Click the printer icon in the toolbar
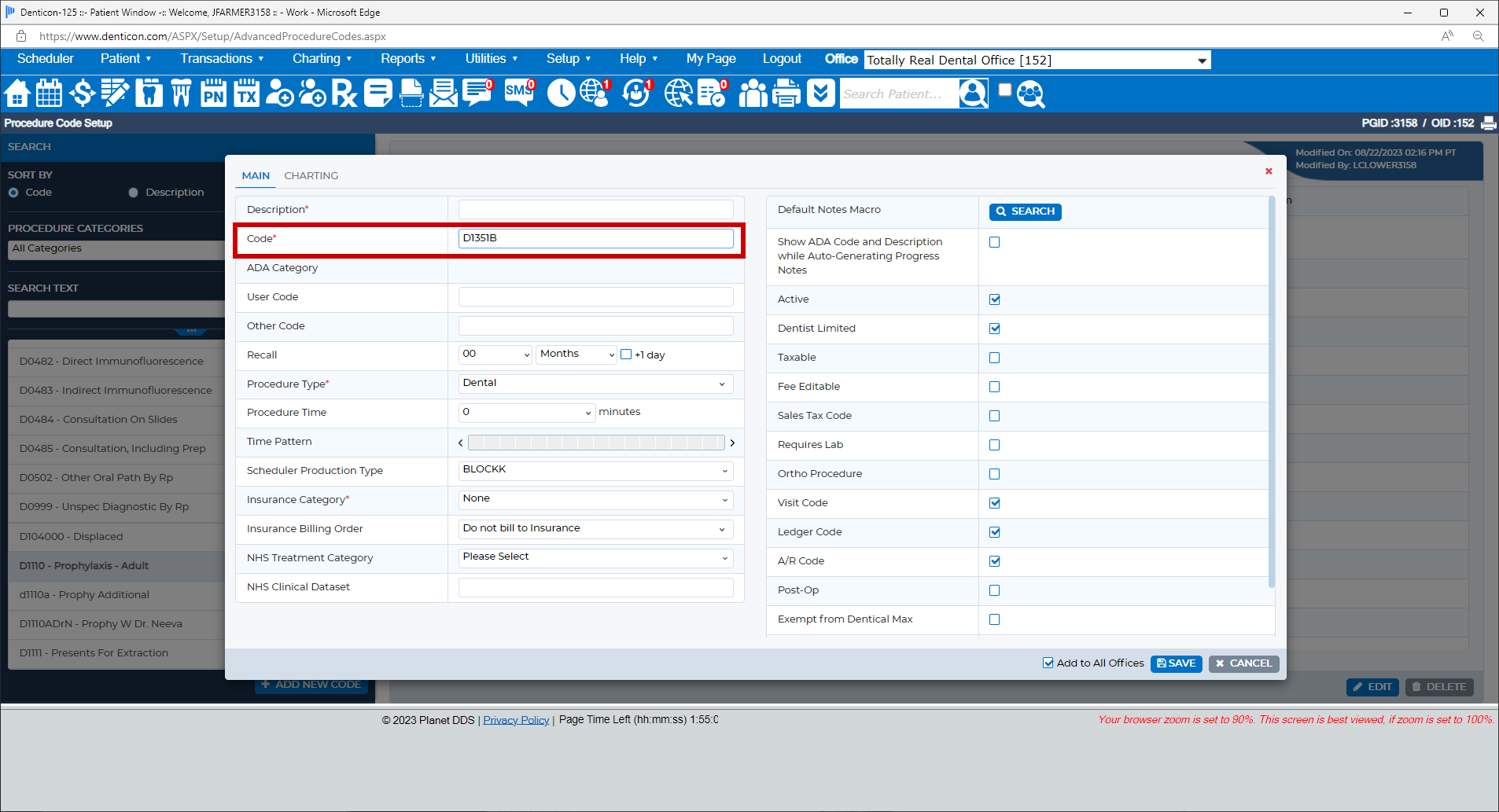 [786, 94]
